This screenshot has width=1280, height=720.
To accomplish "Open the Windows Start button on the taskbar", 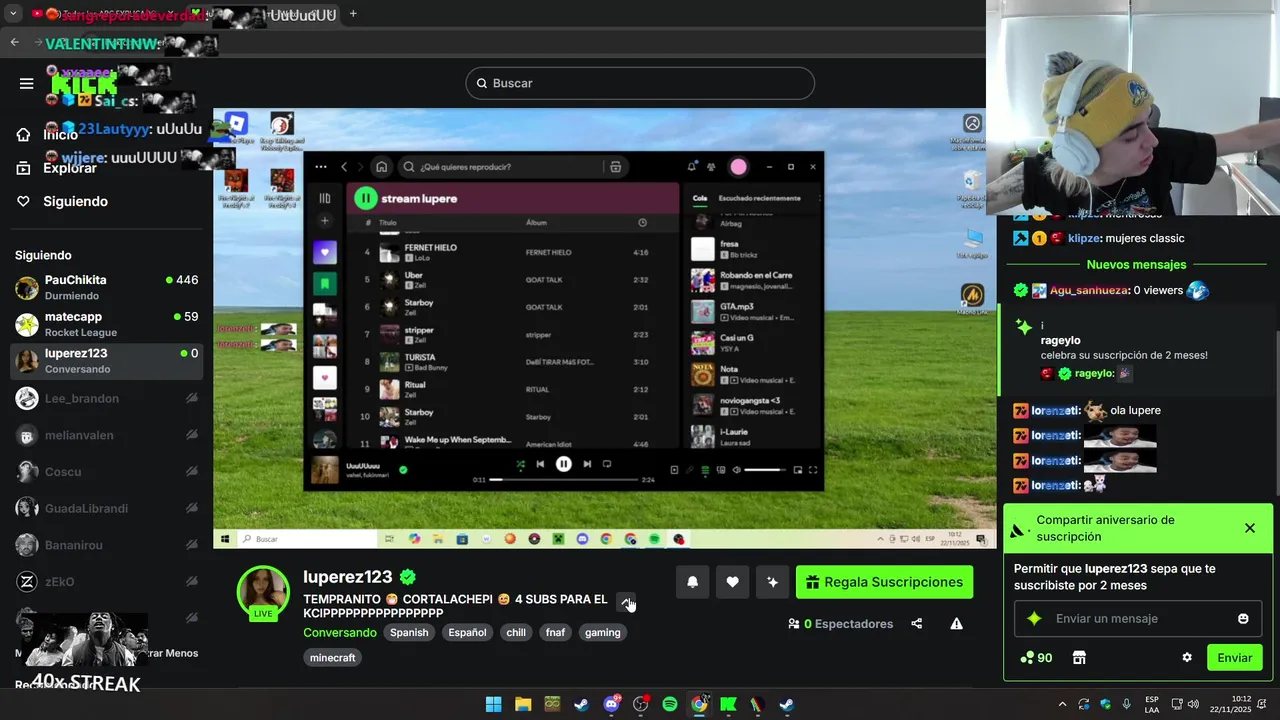I will point(494,704).
